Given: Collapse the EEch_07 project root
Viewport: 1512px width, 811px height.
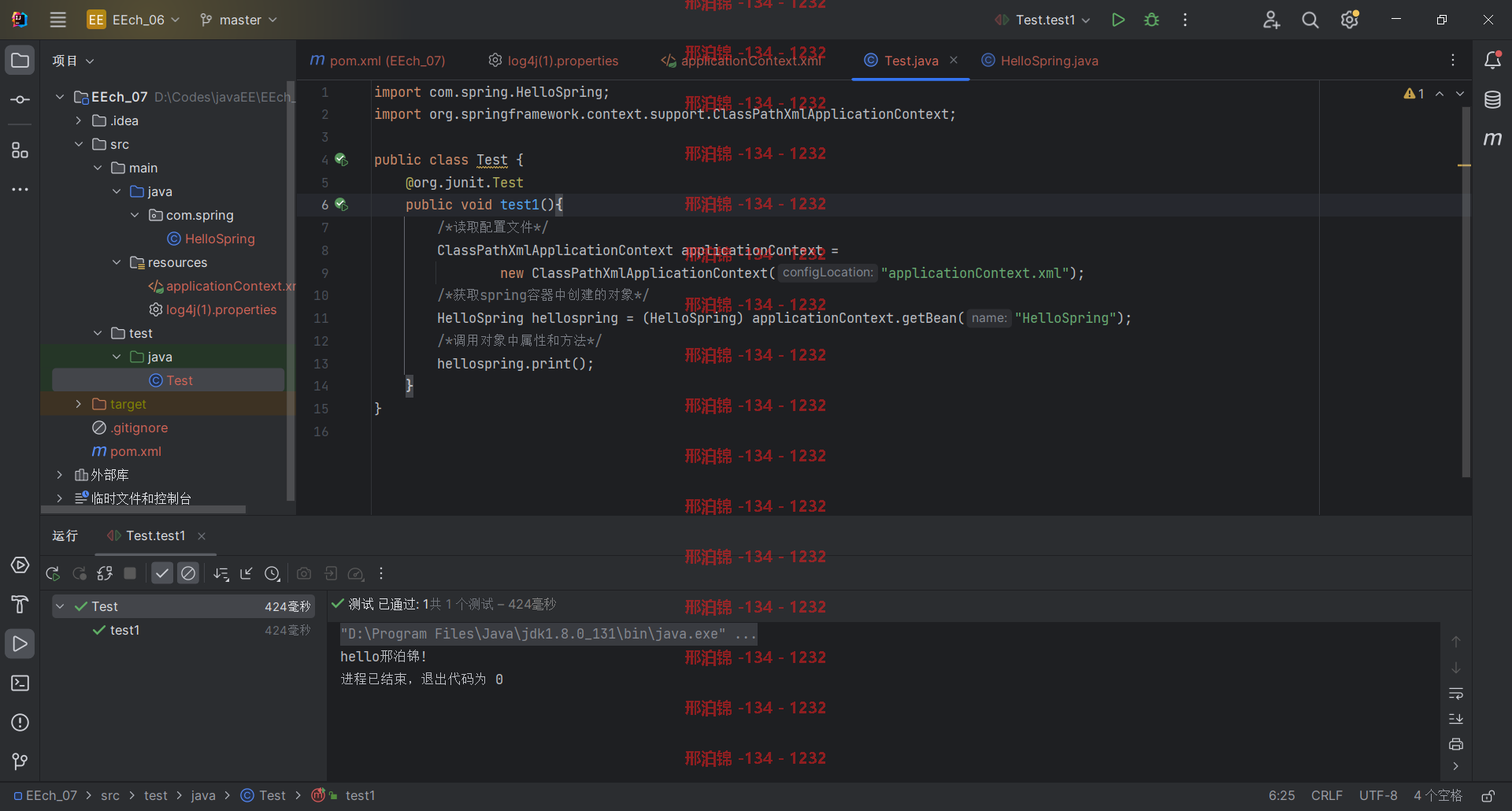Looking at the screenshot, I should 60,97.
